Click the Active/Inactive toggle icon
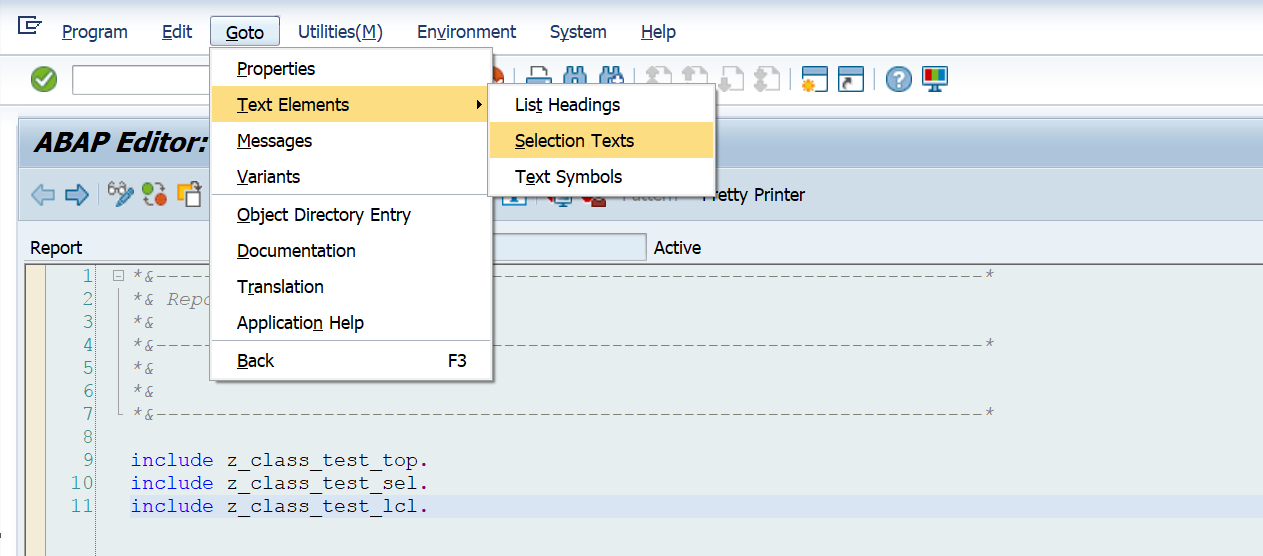Image resolution: width=1263 pixels, height=556 pixels. [x=154, y=194]
